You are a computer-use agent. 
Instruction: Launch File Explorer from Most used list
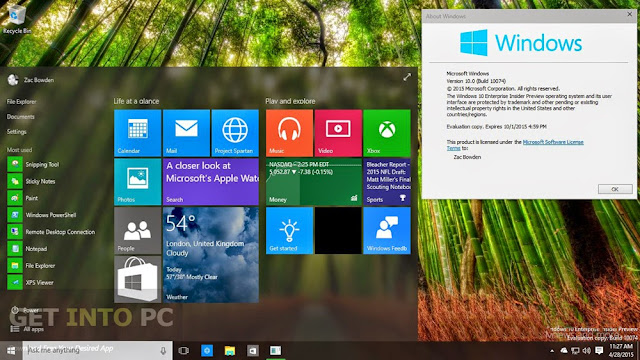pyautogui.click(x=31, y=266)
